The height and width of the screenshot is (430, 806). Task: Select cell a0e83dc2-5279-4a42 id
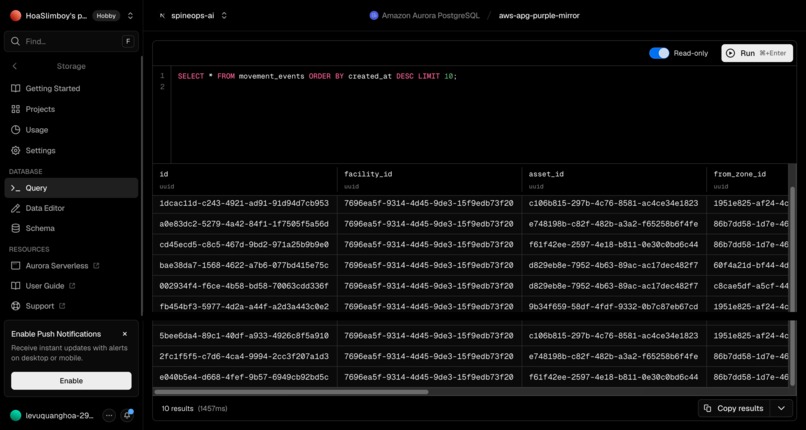click(244, 224)
